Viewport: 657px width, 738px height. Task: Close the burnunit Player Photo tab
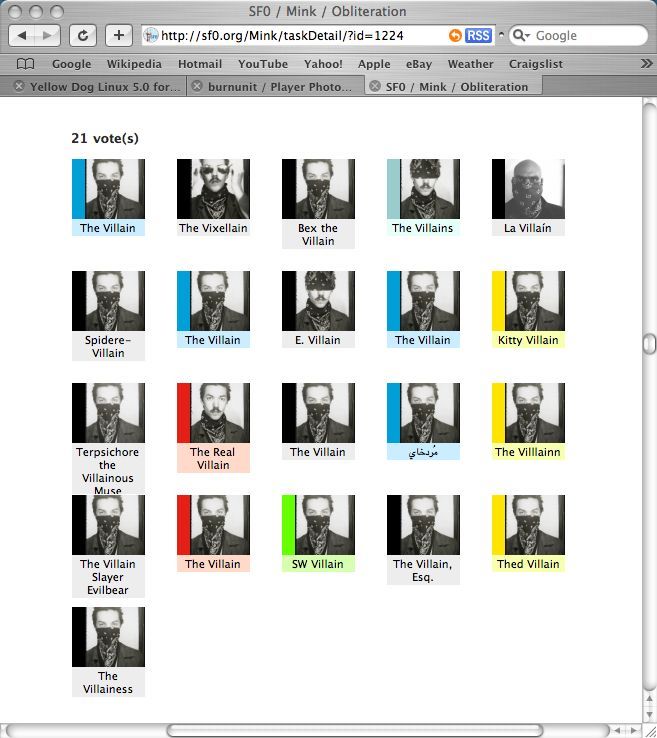[197, 86]
